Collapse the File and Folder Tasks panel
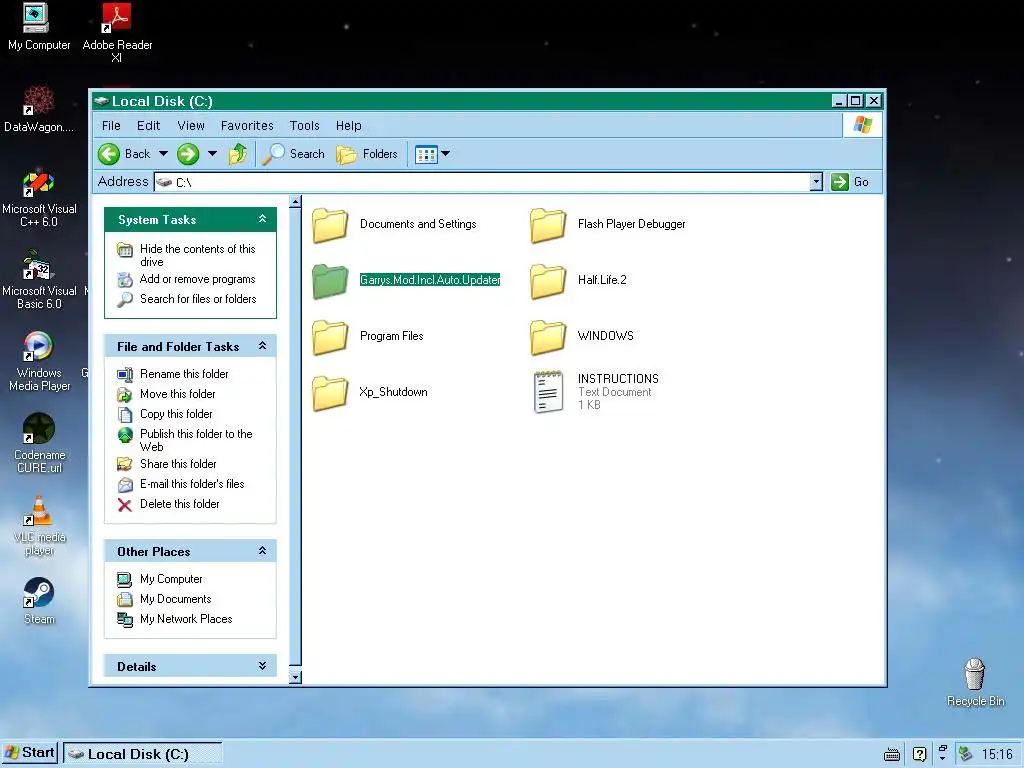 pyautogui.click(x=262, y=345)
